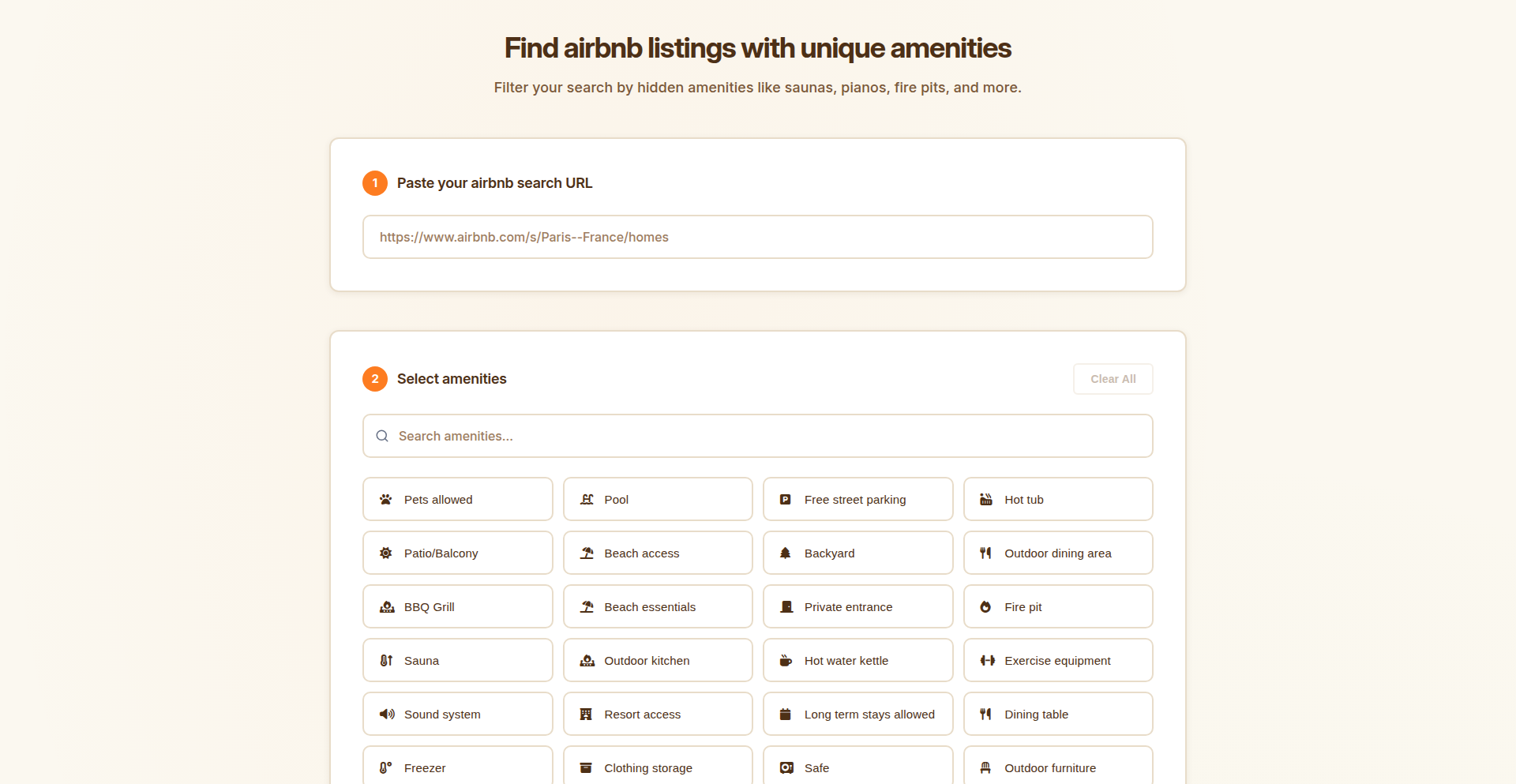This screenshot has width=1516, height=784.
Task: Click the speaker icon on Sound system
Action: click(x=385, y=714)
